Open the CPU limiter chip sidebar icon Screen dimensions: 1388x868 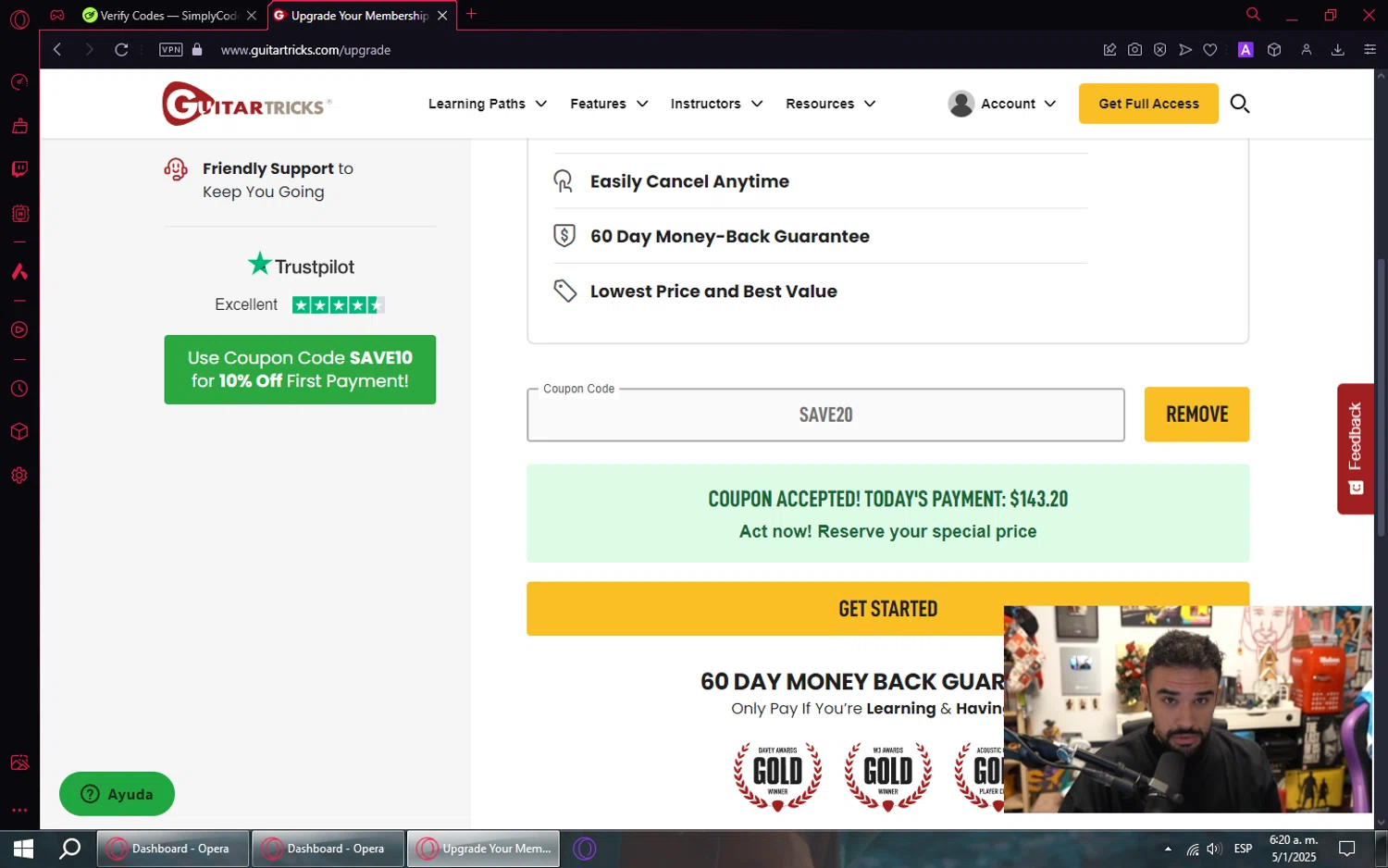19,214
